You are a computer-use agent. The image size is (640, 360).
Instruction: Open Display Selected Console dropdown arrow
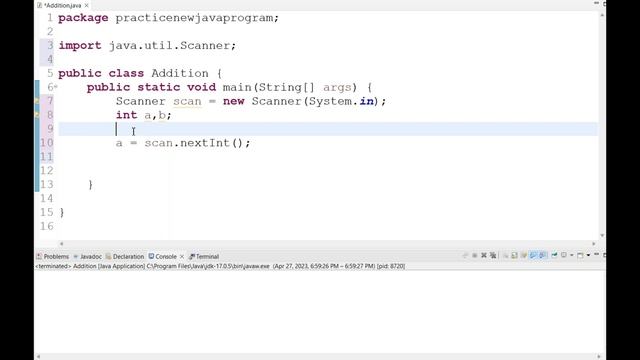(572, 256)
